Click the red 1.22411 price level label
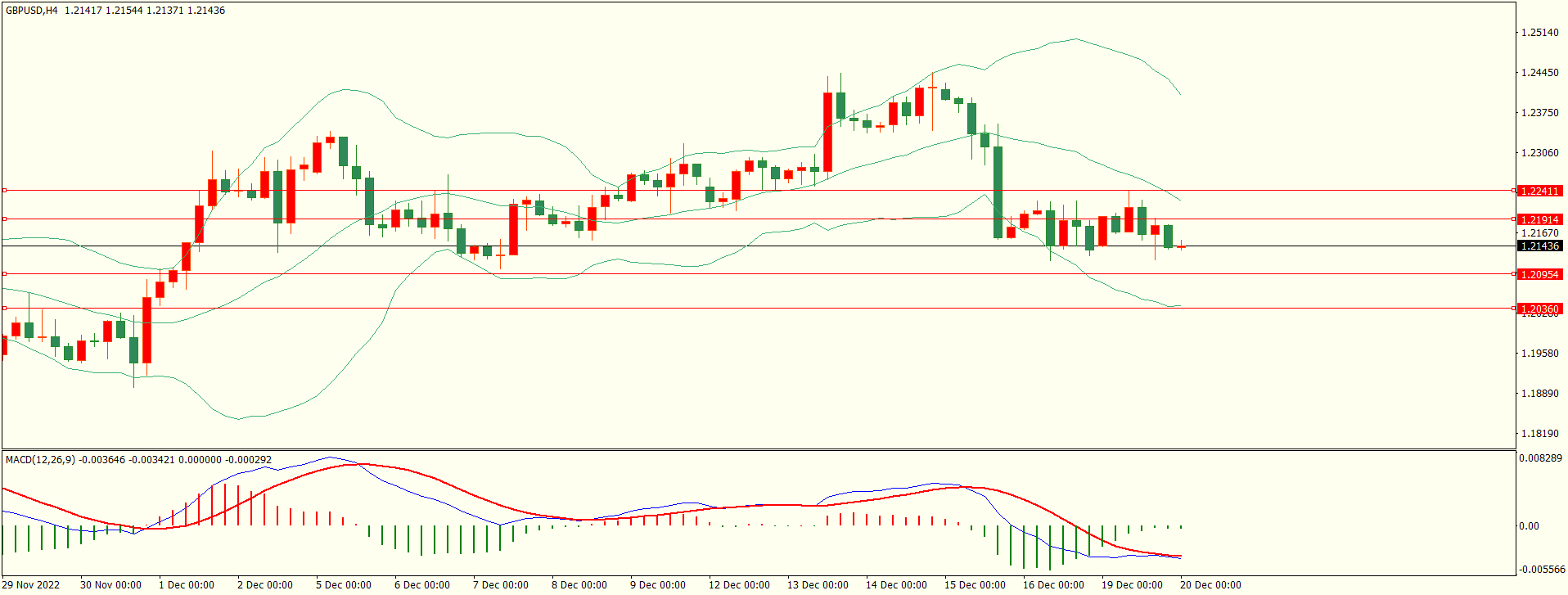This screenshot has height=595, width=1568. click(x=1539, y=191)
